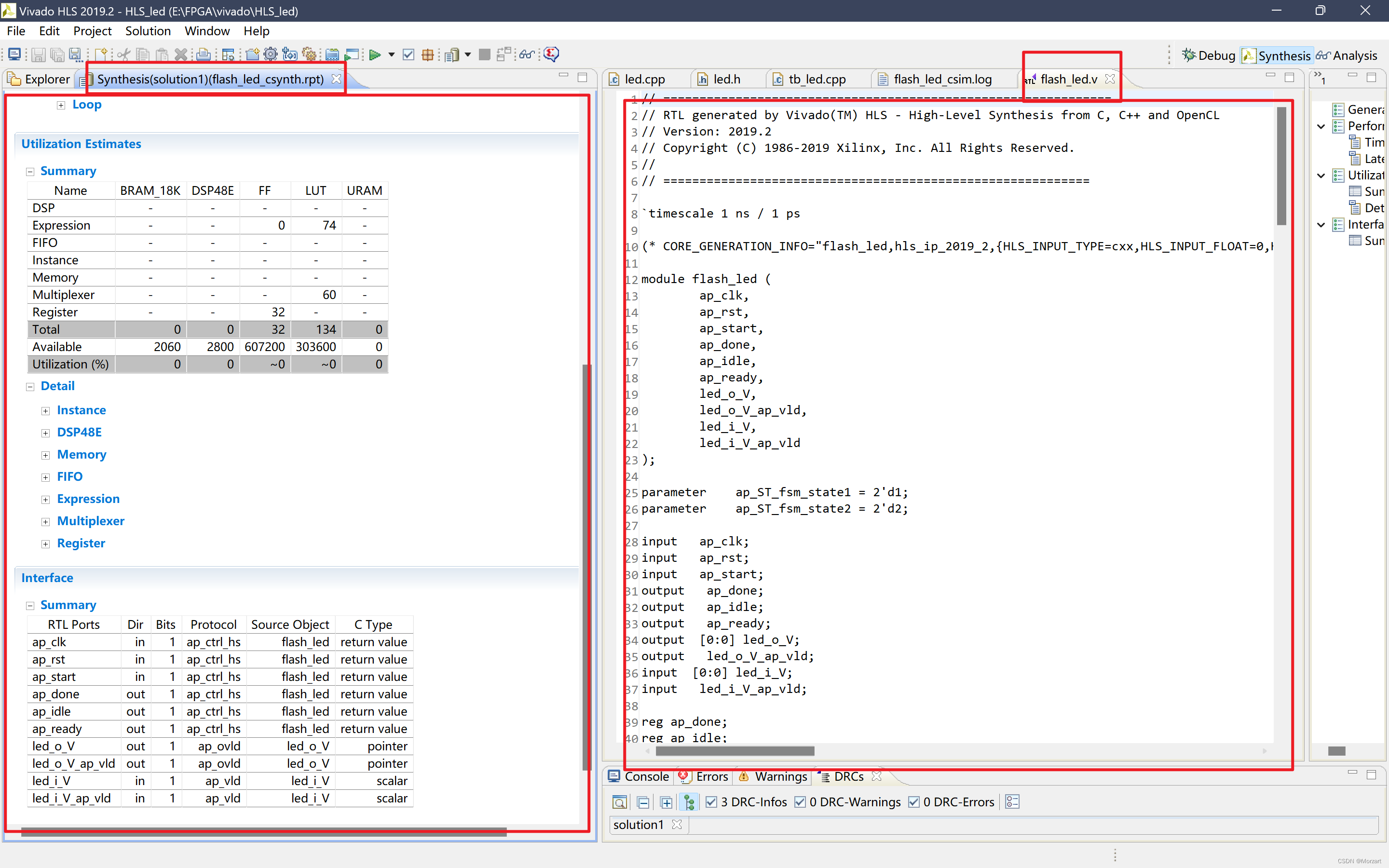This screenshot has height=868, width=1389.
Task: Click the New Solution icon
Action: pos(290,54)
